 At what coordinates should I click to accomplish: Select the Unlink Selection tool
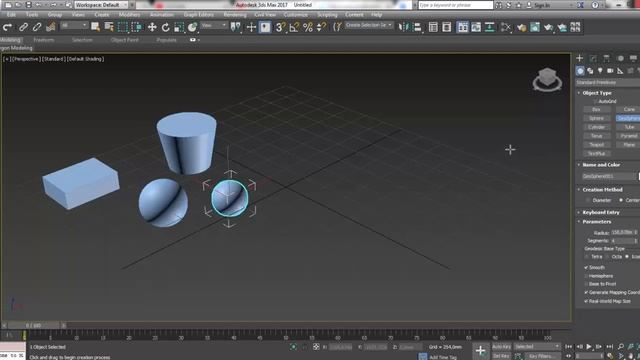click(37, 27)
